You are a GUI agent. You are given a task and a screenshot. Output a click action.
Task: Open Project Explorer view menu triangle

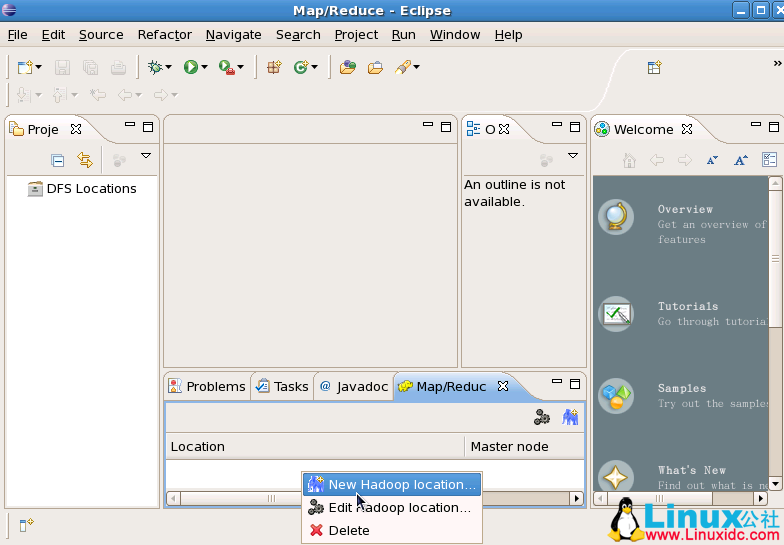[x=146, y=156]
